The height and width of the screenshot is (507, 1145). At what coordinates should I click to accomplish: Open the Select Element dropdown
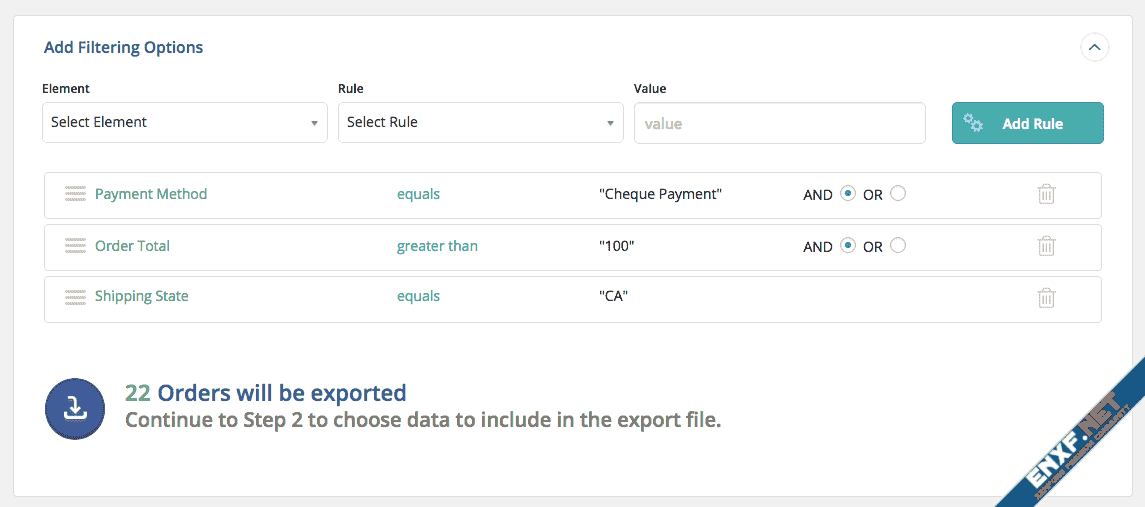[x=185, y=123]
